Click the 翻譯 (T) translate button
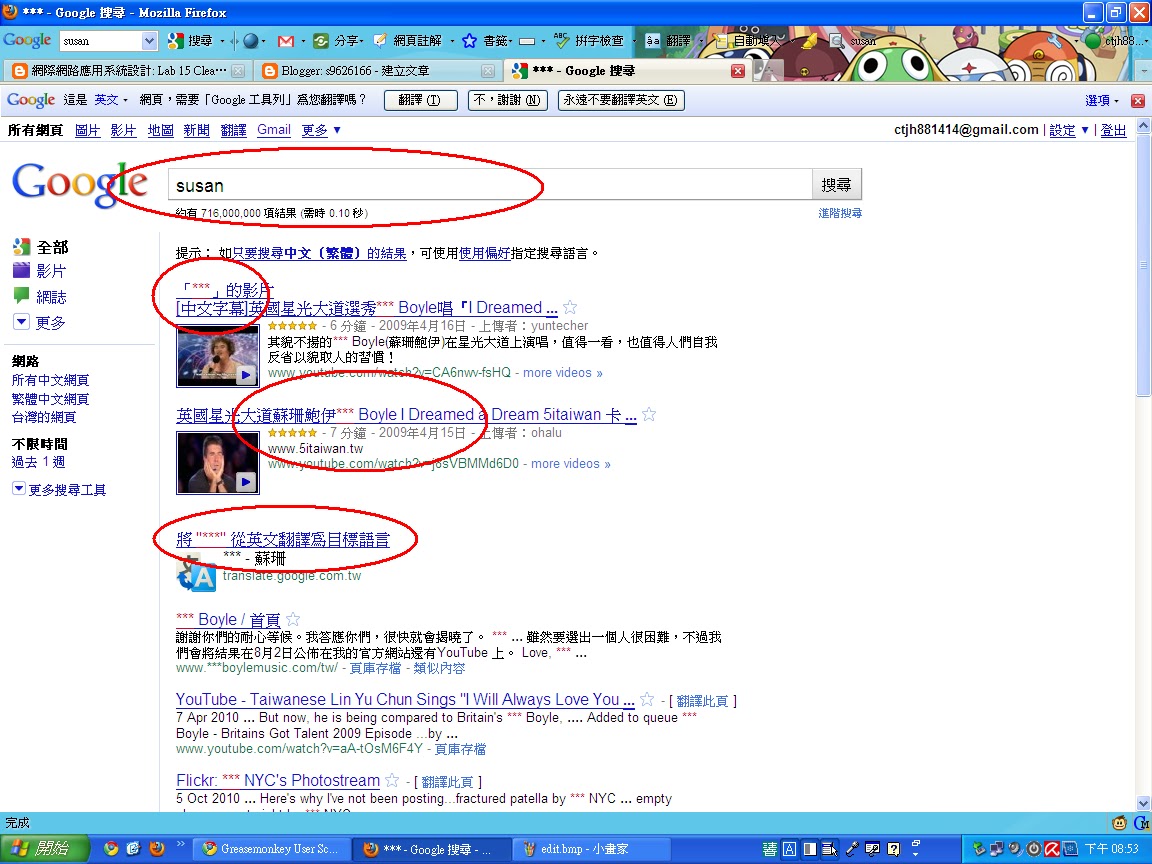The height and width of the screenshot is (864, 1152). click(x=421, y=100)
